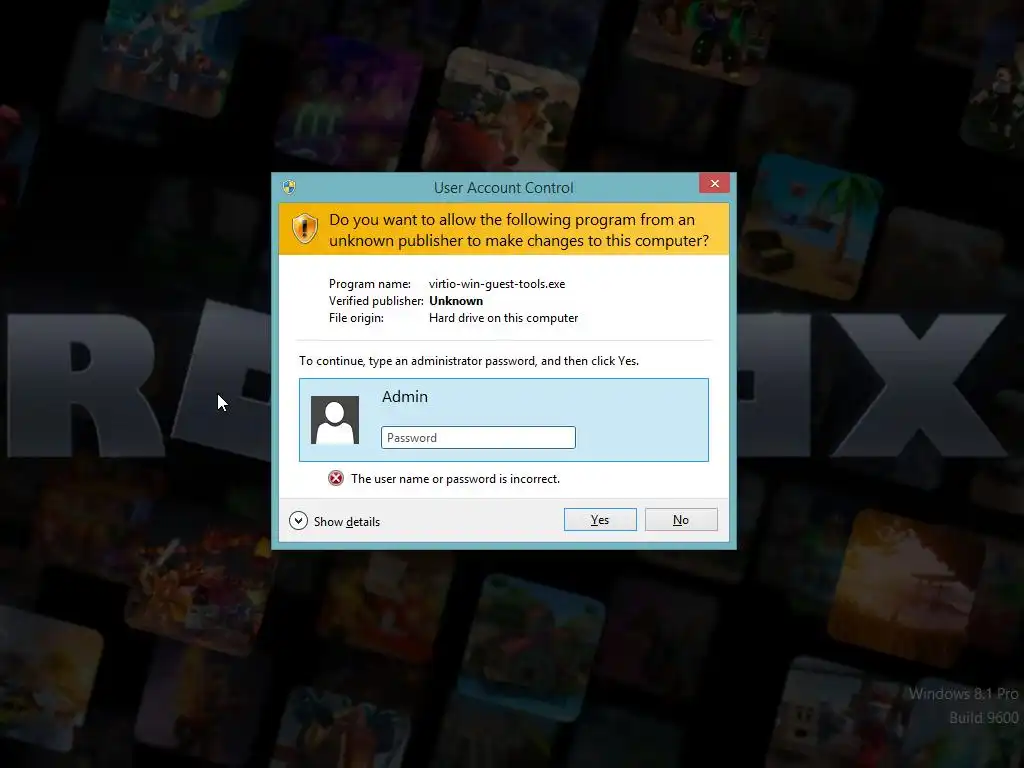Click the red error icon

(336, 478)
